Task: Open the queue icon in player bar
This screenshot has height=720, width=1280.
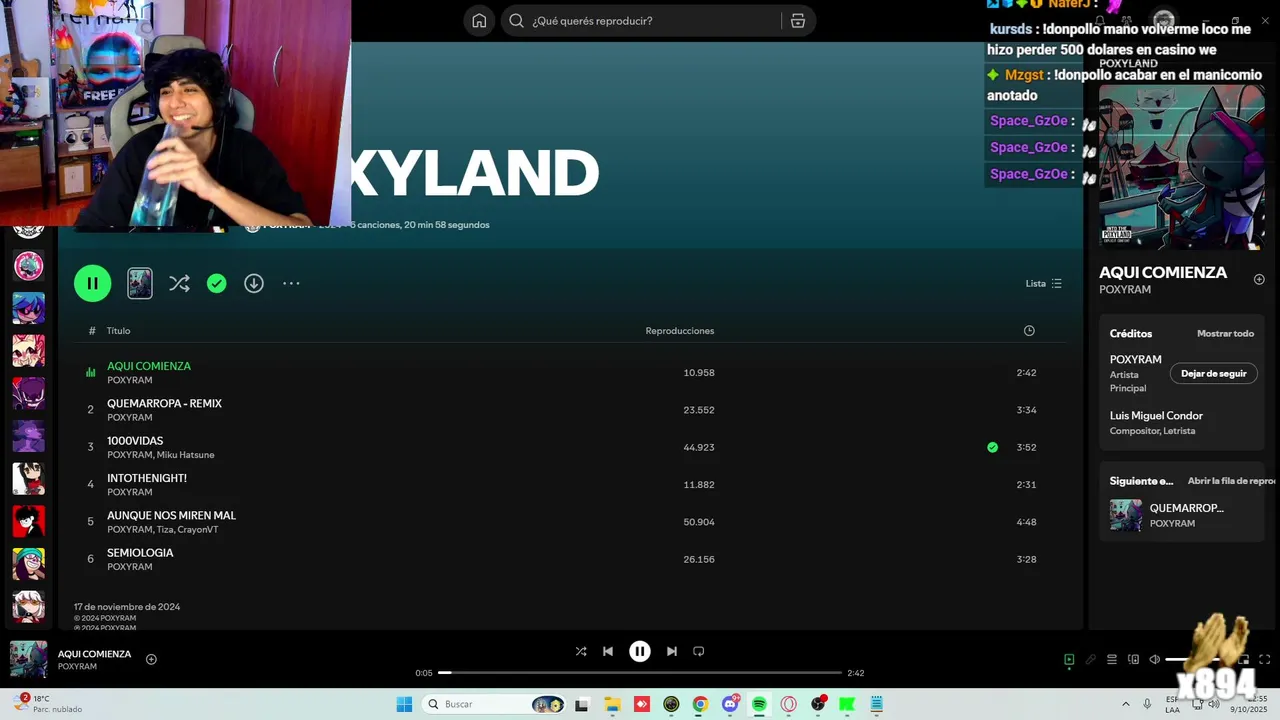Action: [1112, 659]
